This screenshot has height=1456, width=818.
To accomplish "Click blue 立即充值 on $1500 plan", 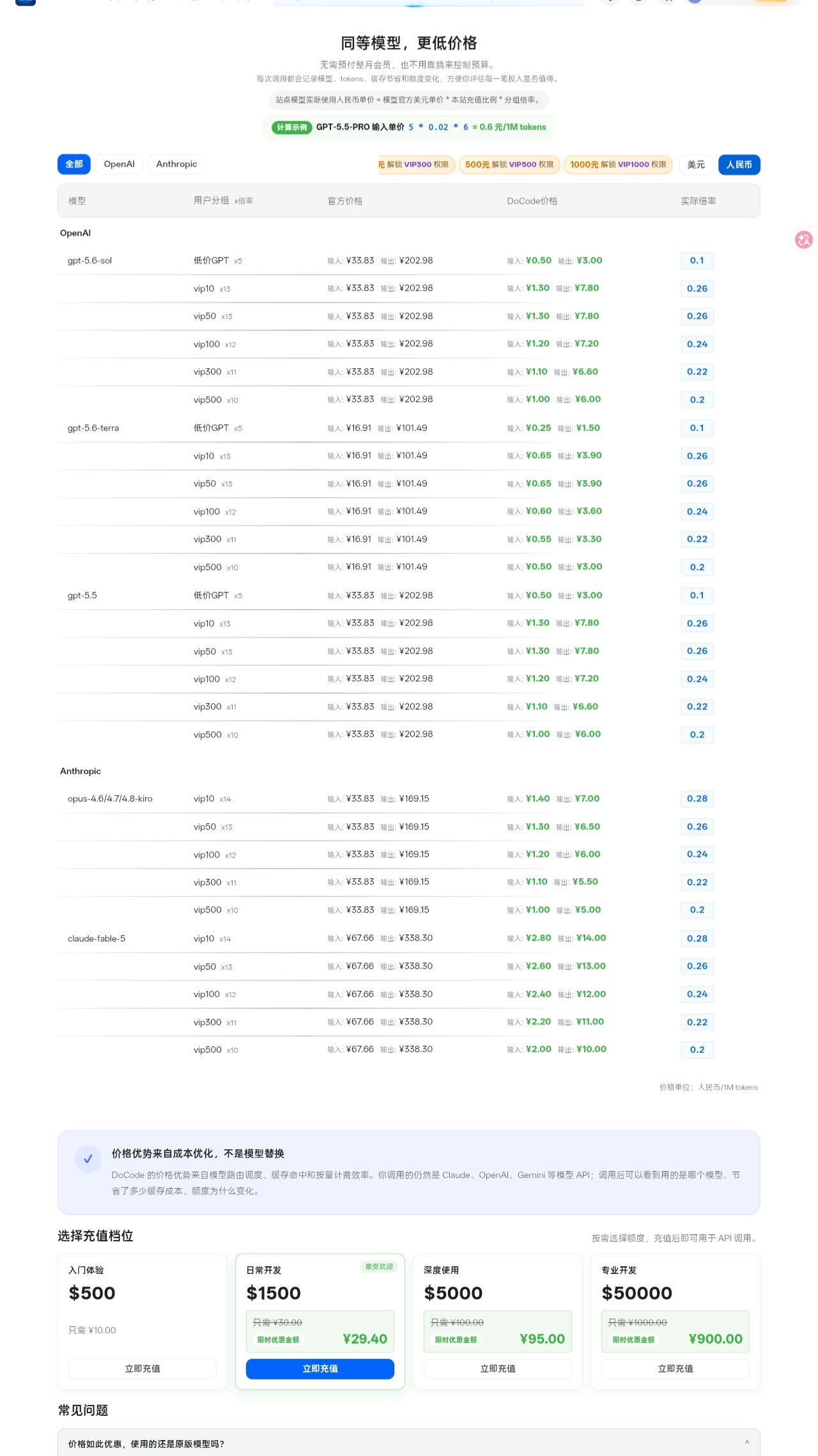I will (320, 1368).
